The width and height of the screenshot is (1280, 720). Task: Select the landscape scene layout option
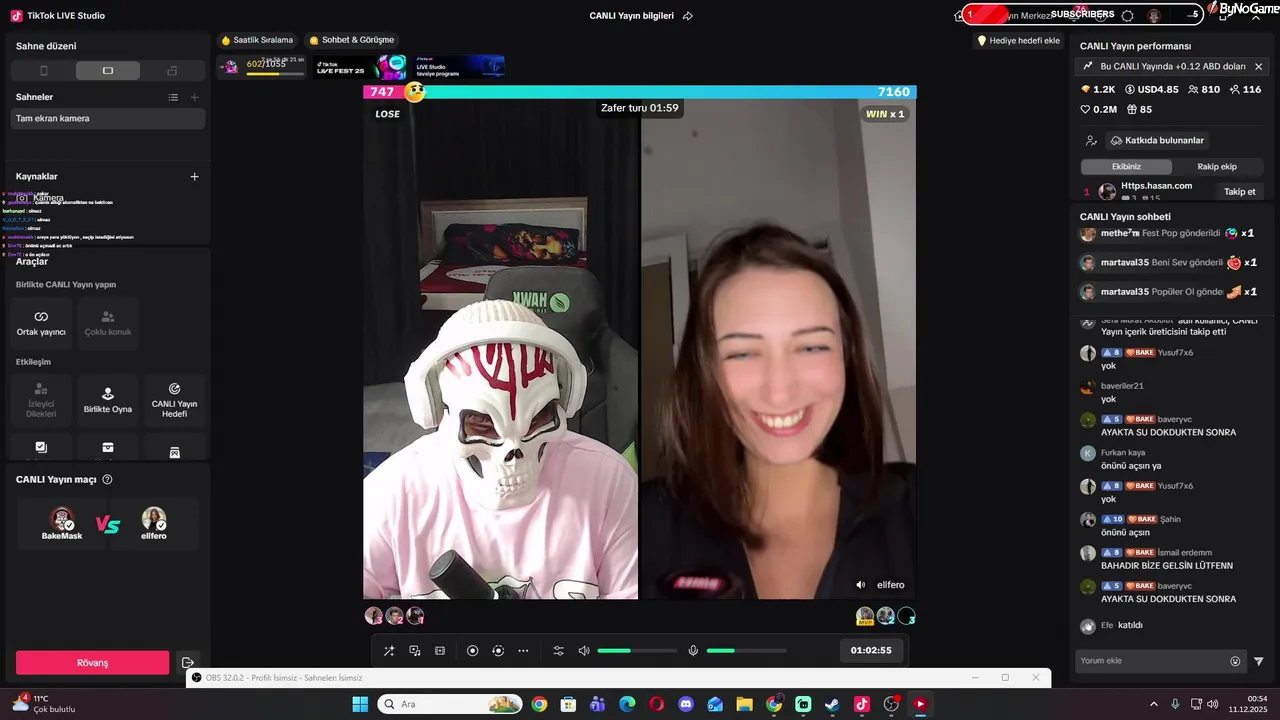pyautogui.click(x=108, y=71)
